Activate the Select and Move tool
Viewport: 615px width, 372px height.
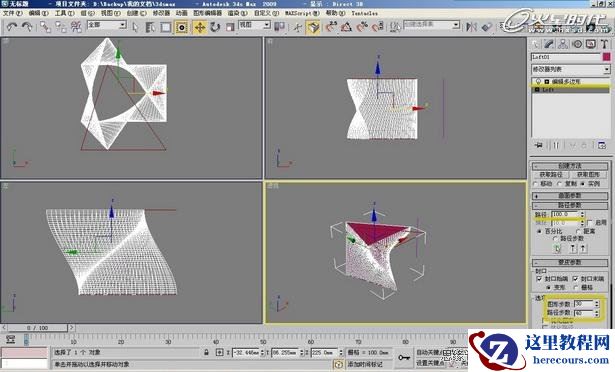point(200,27)
